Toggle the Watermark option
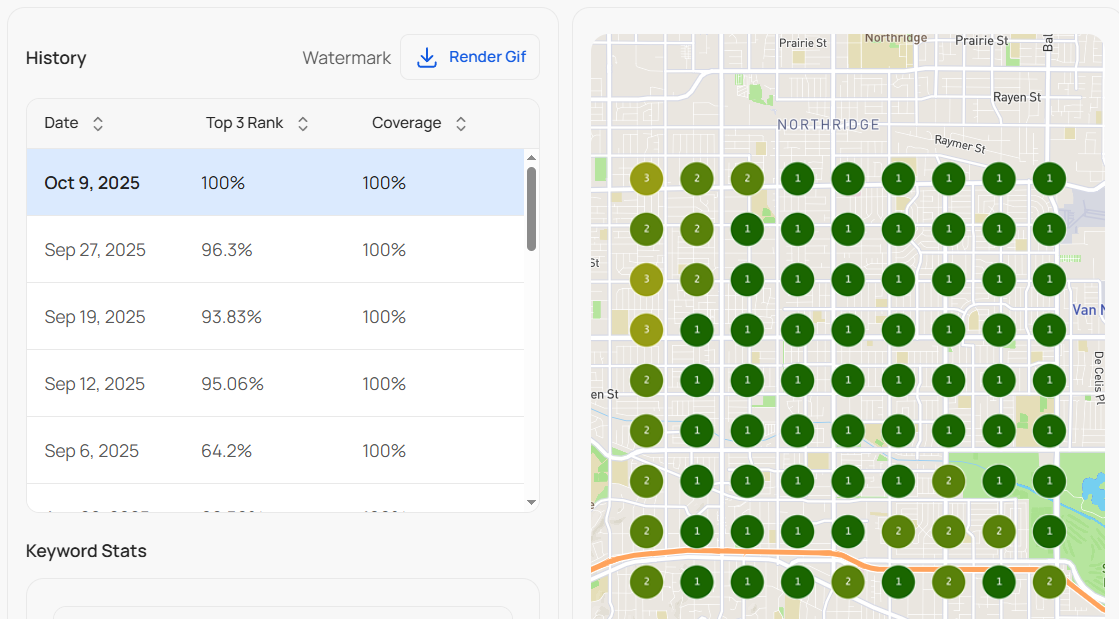The width and height of the screenshot is (1119, 619). 346,58
